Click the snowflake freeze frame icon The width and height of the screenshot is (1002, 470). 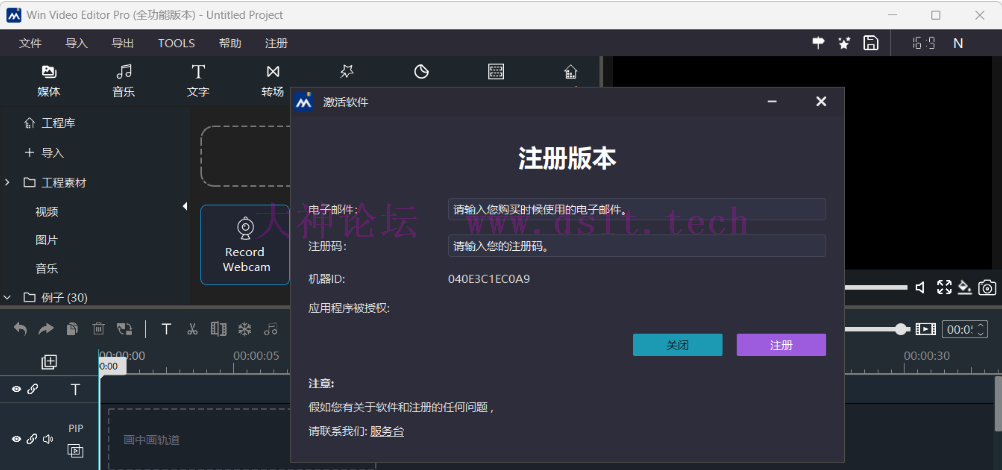click(x=244, y=329)
